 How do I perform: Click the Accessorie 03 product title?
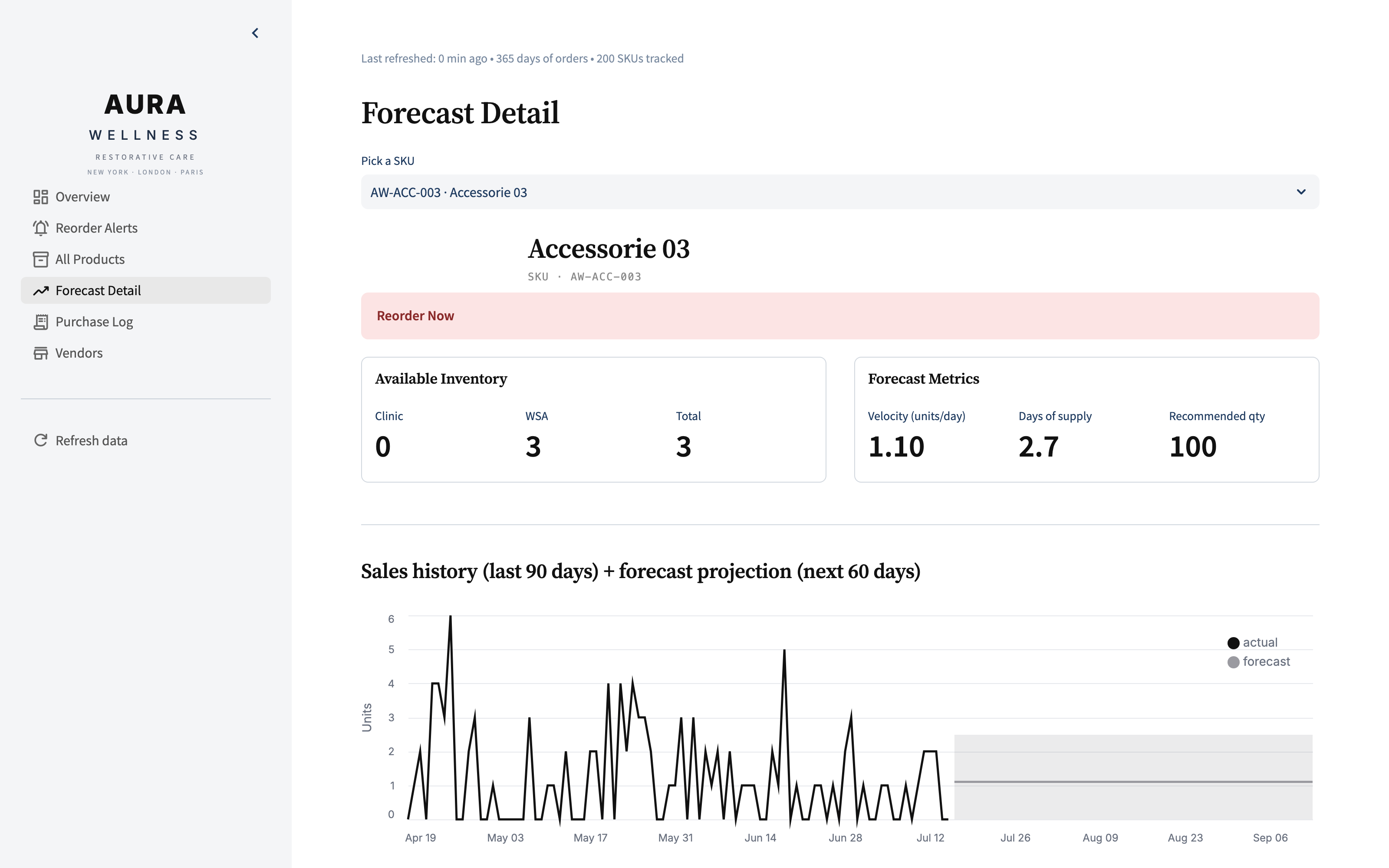[x=609, y=249]
